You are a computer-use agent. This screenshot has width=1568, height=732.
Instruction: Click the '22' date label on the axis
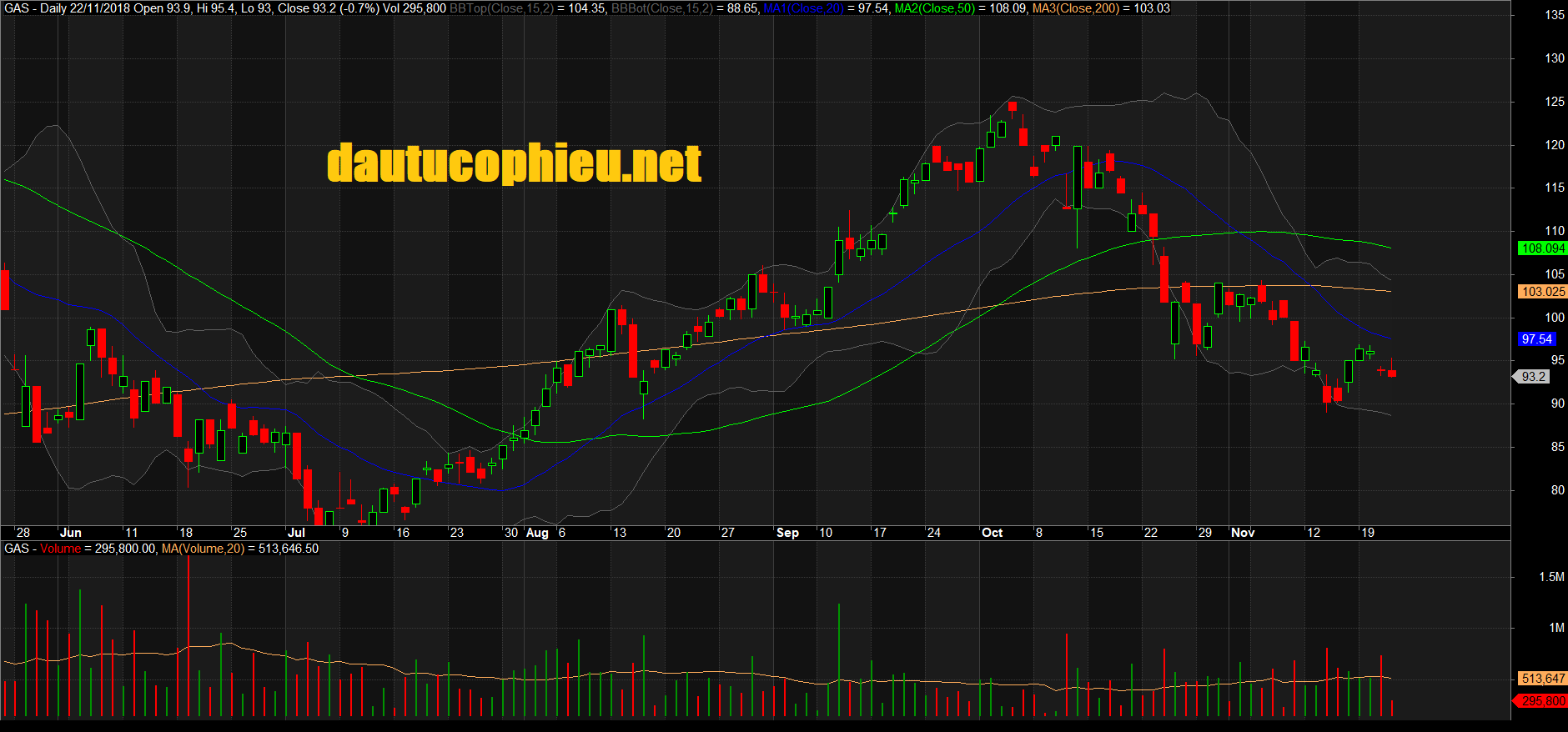[x=1151, y=533]
